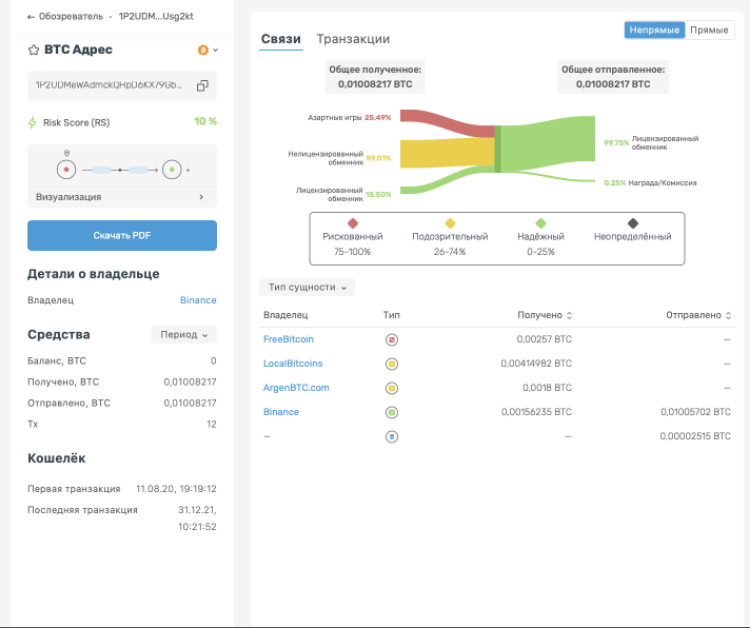Screen dimensions: 750x628
Task: Click the breadcrumb address 1P2UDM...Usg2kt
Action: [156, 16]
